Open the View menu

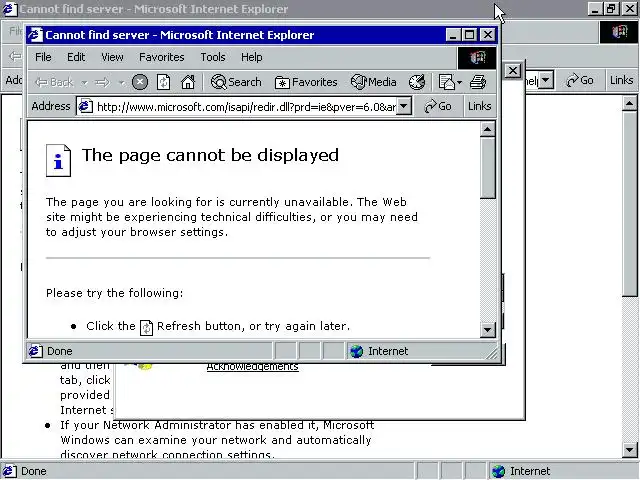112,57
